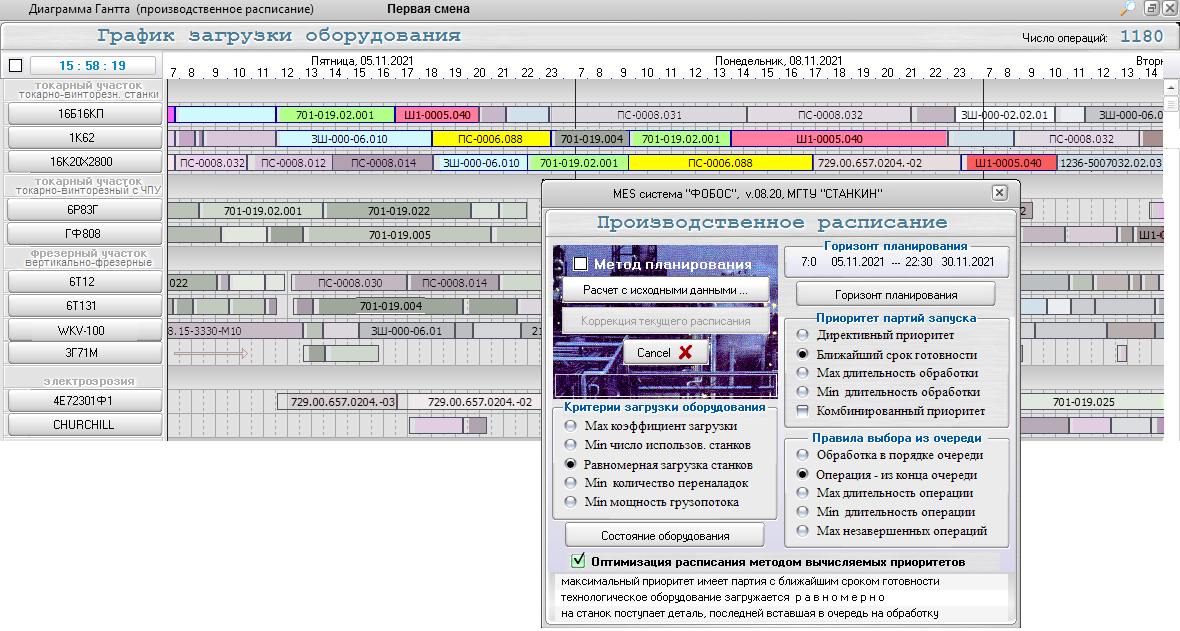Open Горизонт планирования button
This screenshot has width=1180, height=631.
895,295
